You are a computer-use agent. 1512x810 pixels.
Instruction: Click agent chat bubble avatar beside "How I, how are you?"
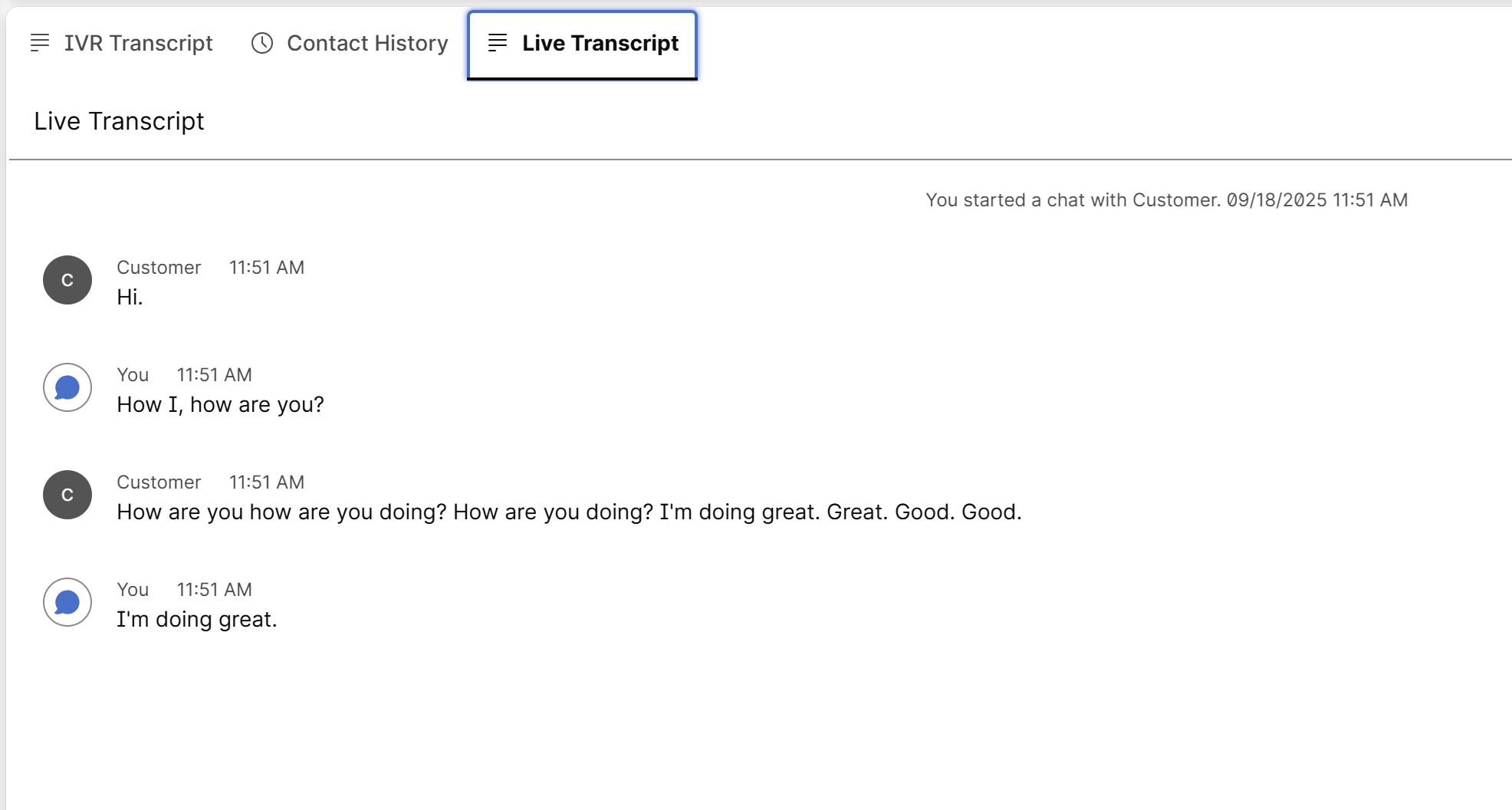67,387
